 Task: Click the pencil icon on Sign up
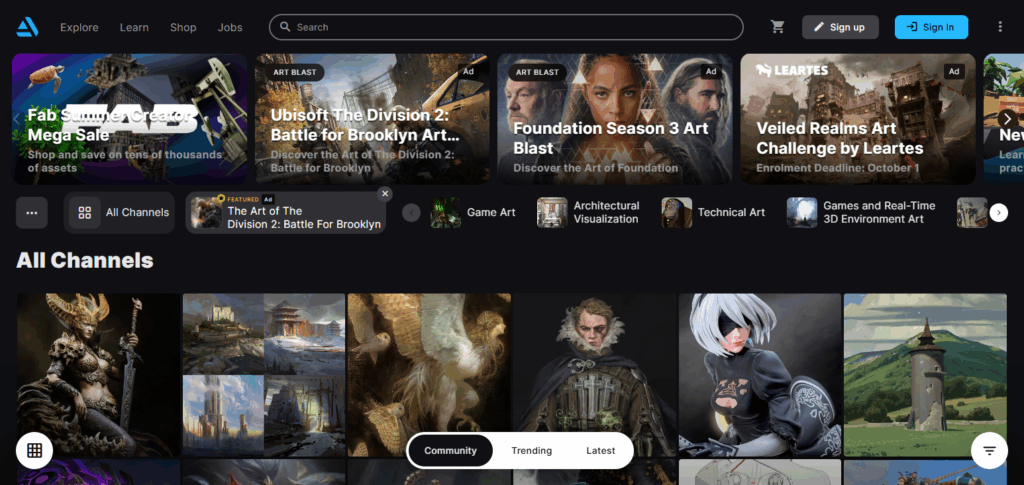click(x=819, y=27)
